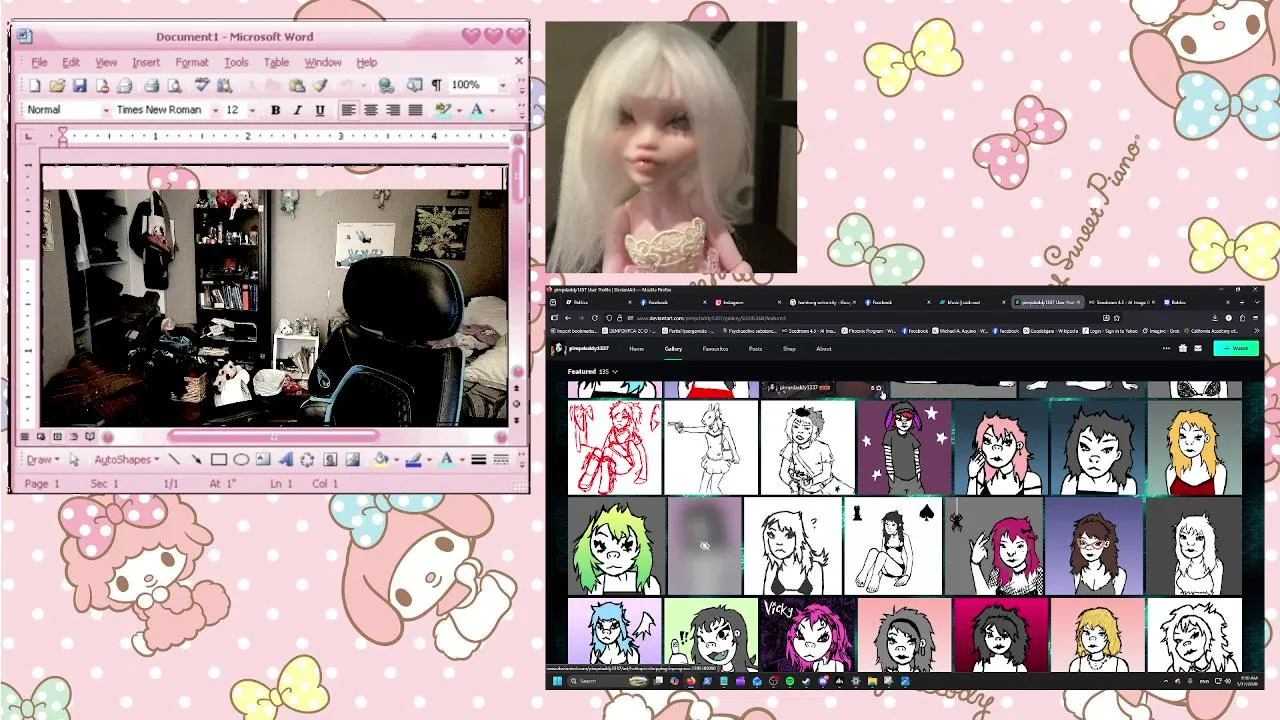1280x720 pixels.
Task: Switch to Reading Layout view button
Action: pos(90,437)
